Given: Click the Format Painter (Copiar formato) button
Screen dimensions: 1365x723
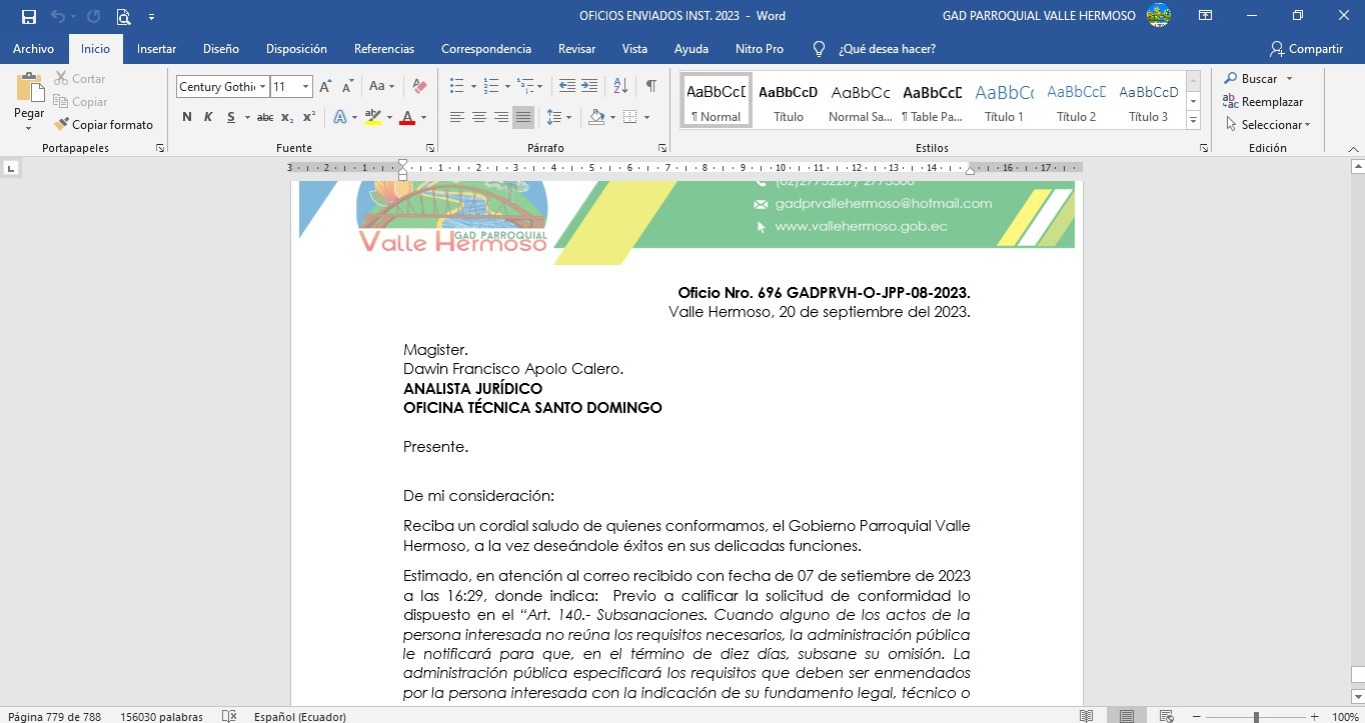Looking at the screenshot, I should [x=104, y=125].
